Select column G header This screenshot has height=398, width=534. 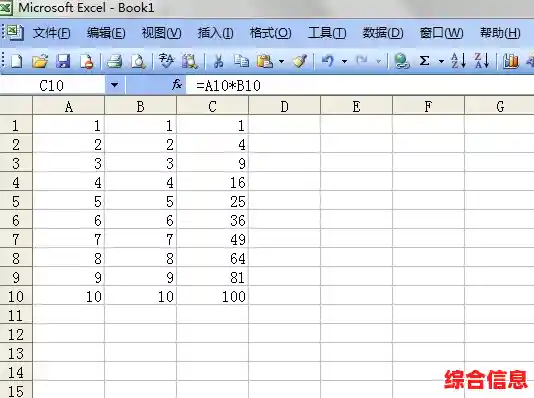click(x=500, y=106)
